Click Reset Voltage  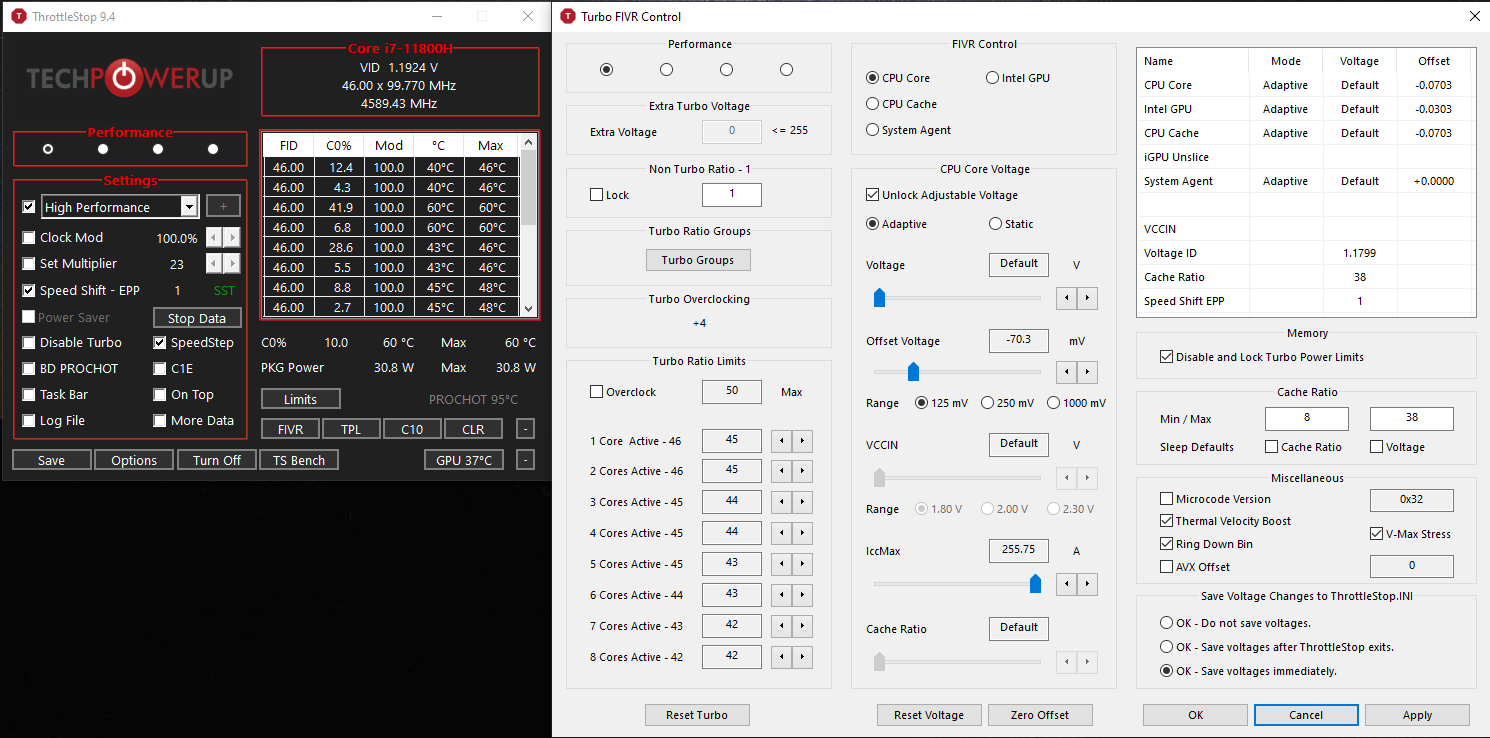929,715
